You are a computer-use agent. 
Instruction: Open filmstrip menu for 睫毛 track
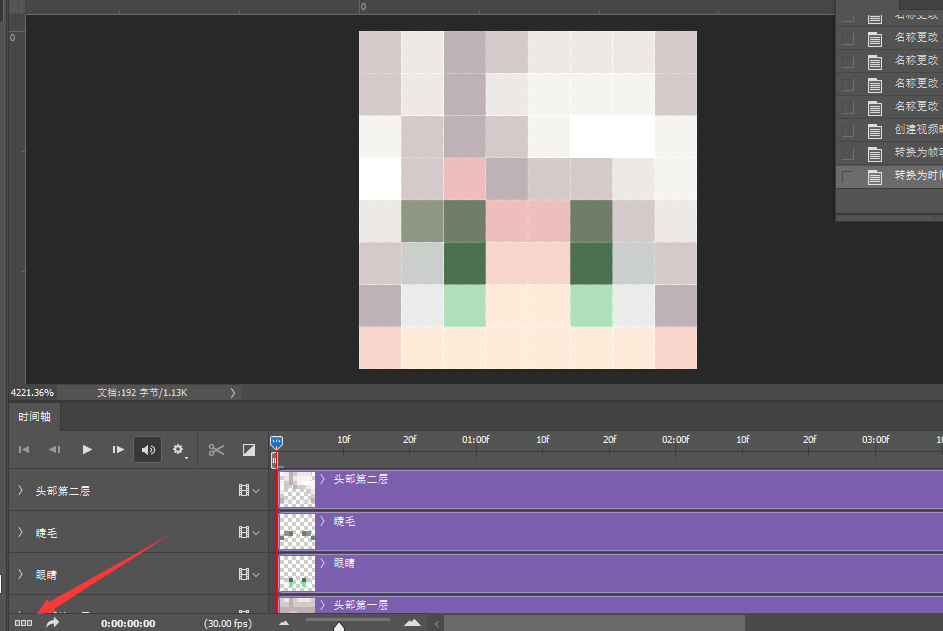tap(248, 532)
